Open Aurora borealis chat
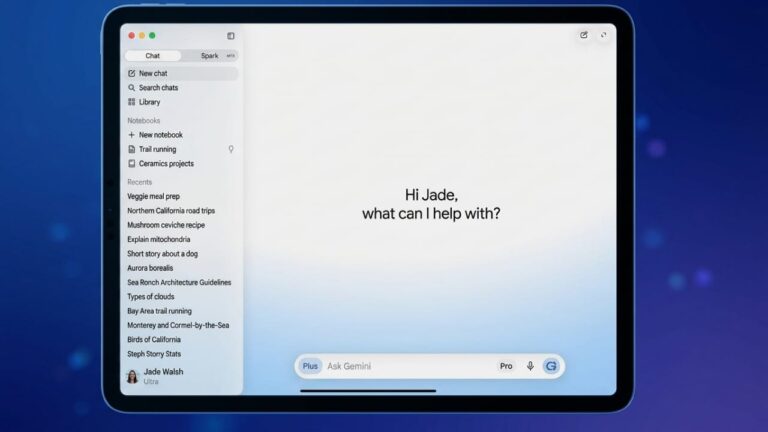768x432 pixels. point(150,268)
